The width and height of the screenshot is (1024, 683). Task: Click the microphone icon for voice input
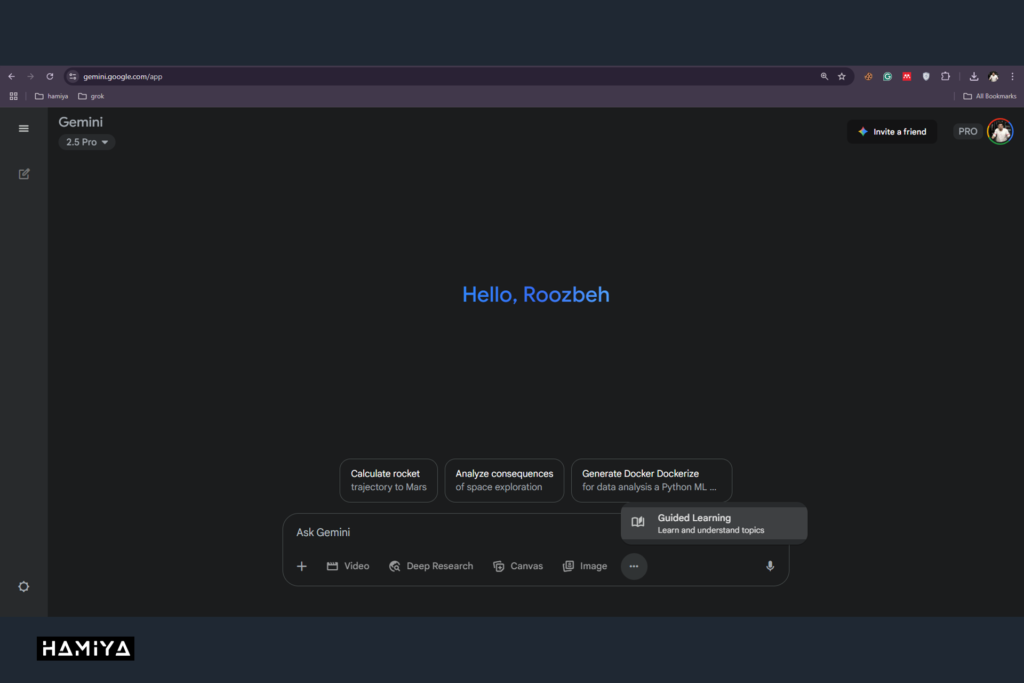pos(770,566)
